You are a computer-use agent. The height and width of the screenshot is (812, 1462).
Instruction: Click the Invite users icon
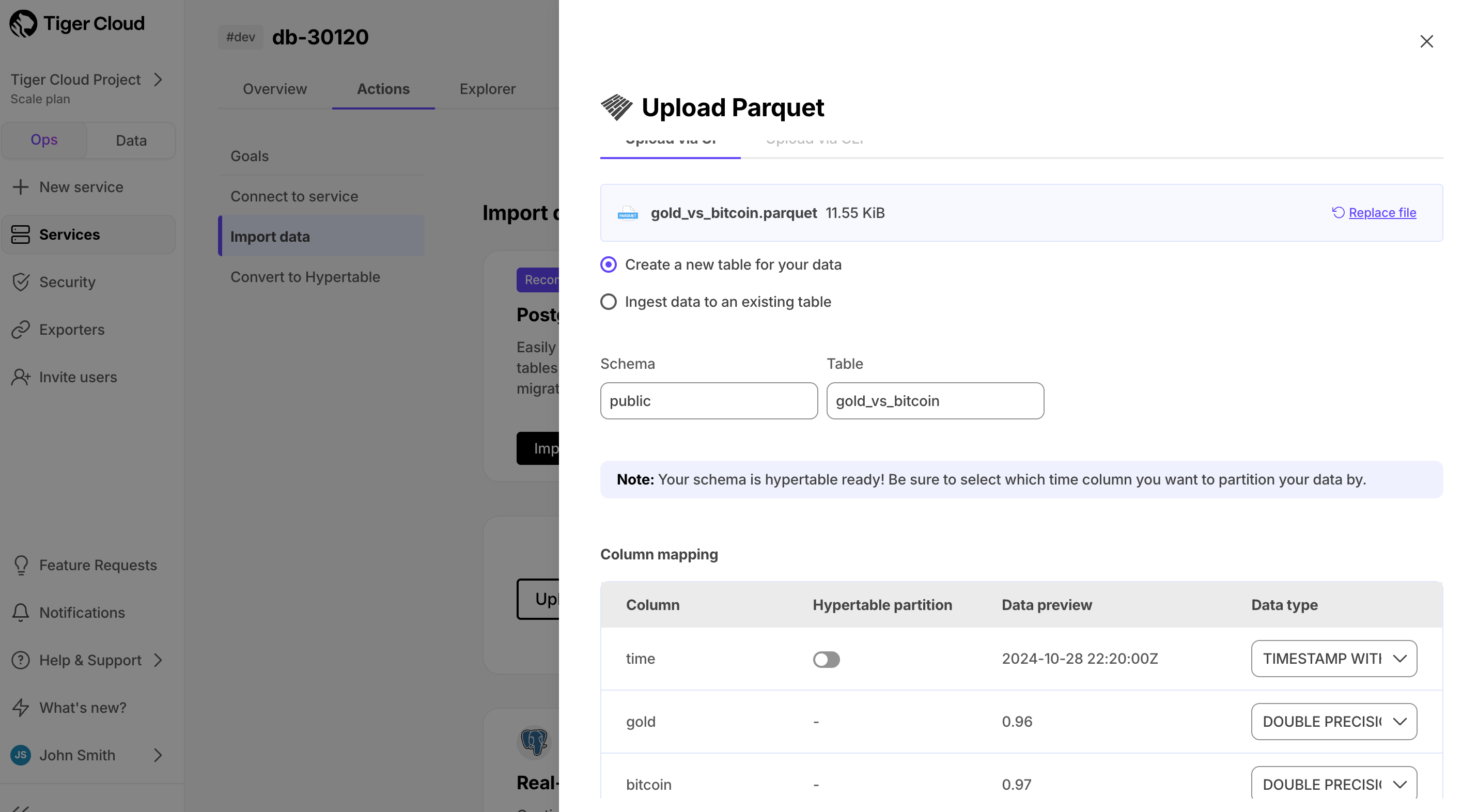21,377
